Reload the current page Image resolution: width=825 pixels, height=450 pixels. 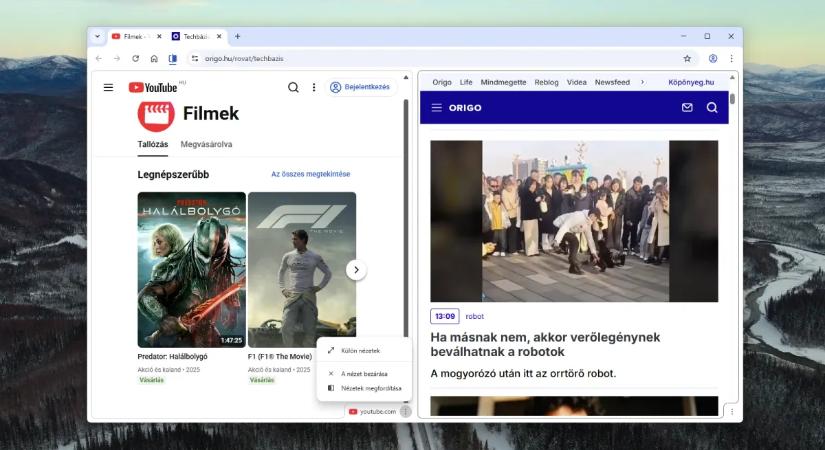click(x=135, y=58)
